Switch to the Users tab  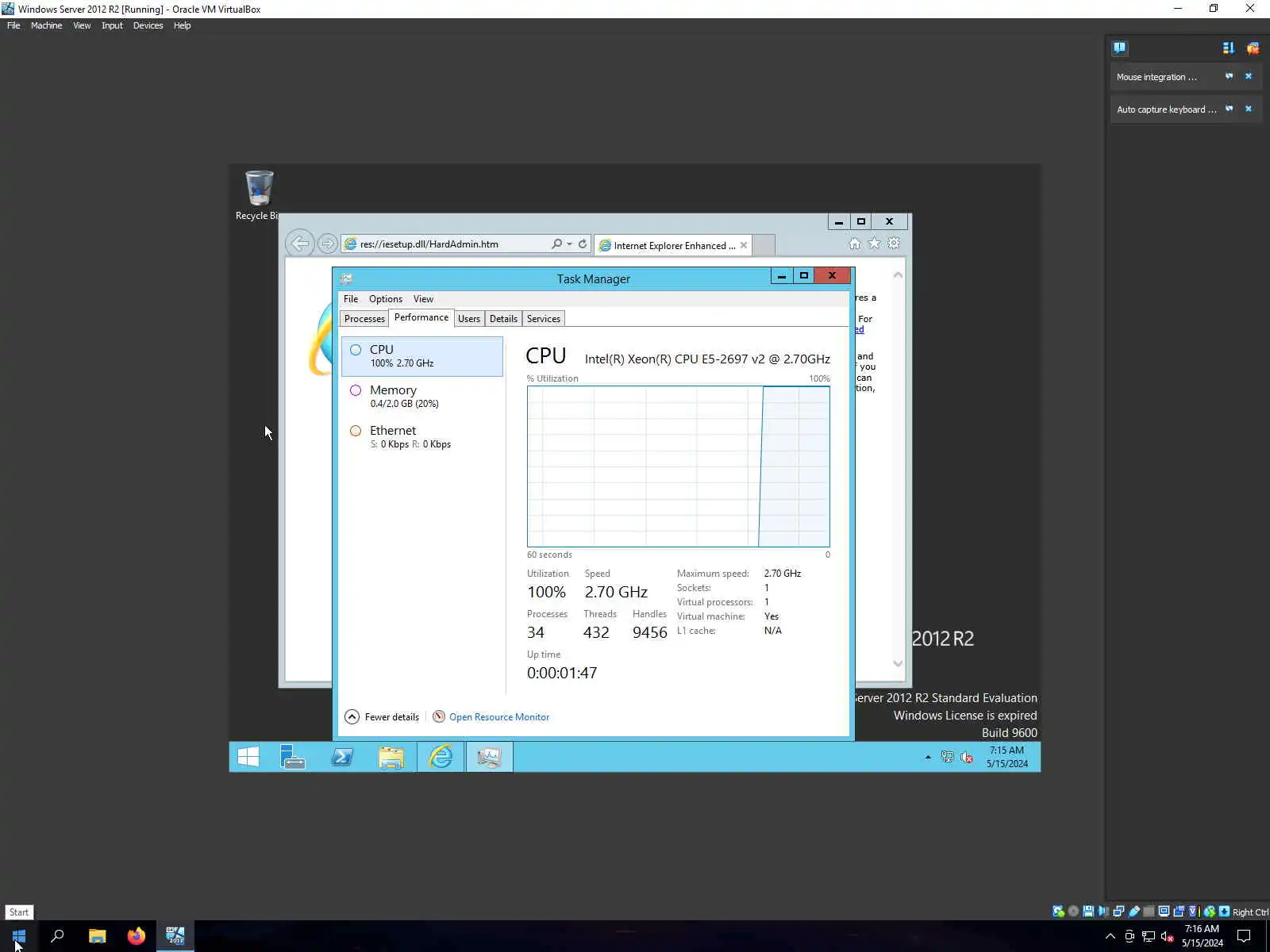(469, 319)
